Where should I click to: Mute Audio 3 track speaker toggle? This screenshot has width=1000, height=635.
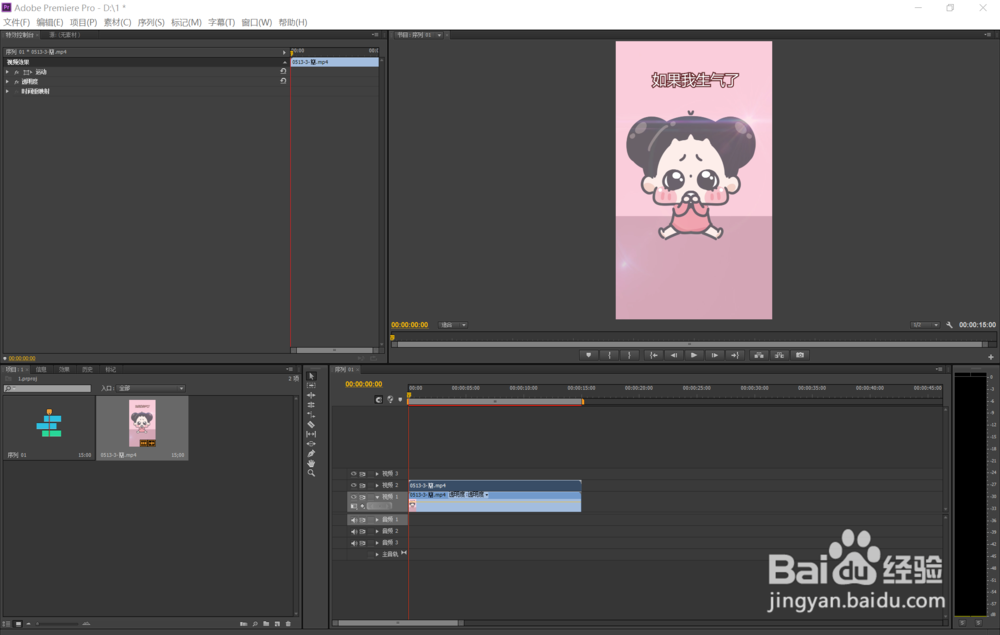(353, 543)
